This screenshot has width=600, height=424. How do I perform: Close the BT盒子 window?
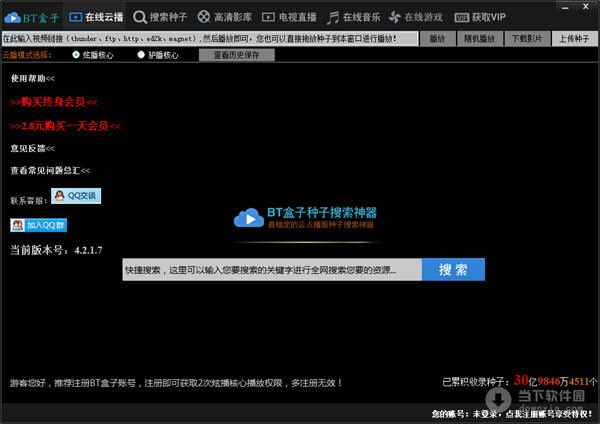[585, 7]
